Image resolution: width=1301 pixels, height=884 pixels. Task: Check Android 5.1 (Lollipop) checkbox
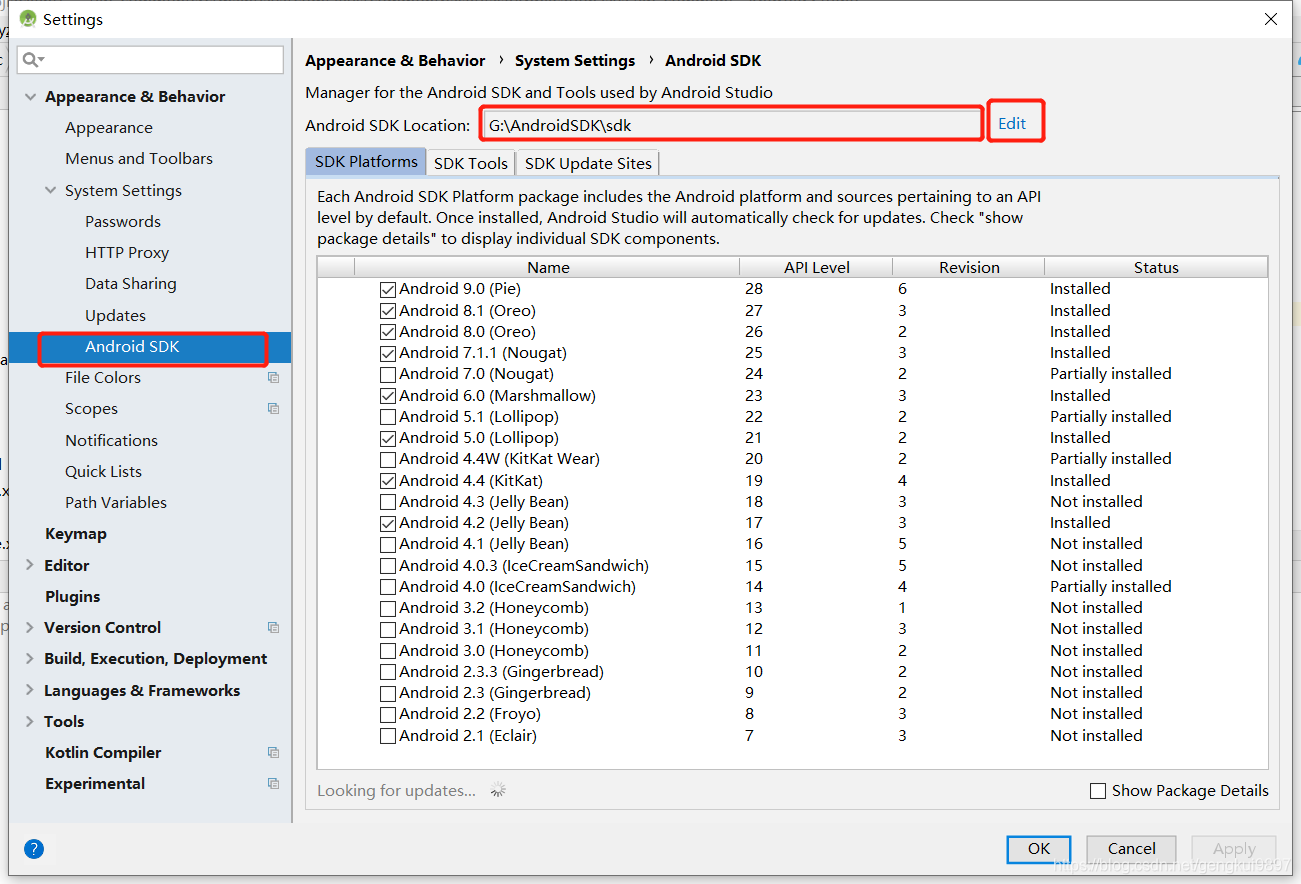388,417
